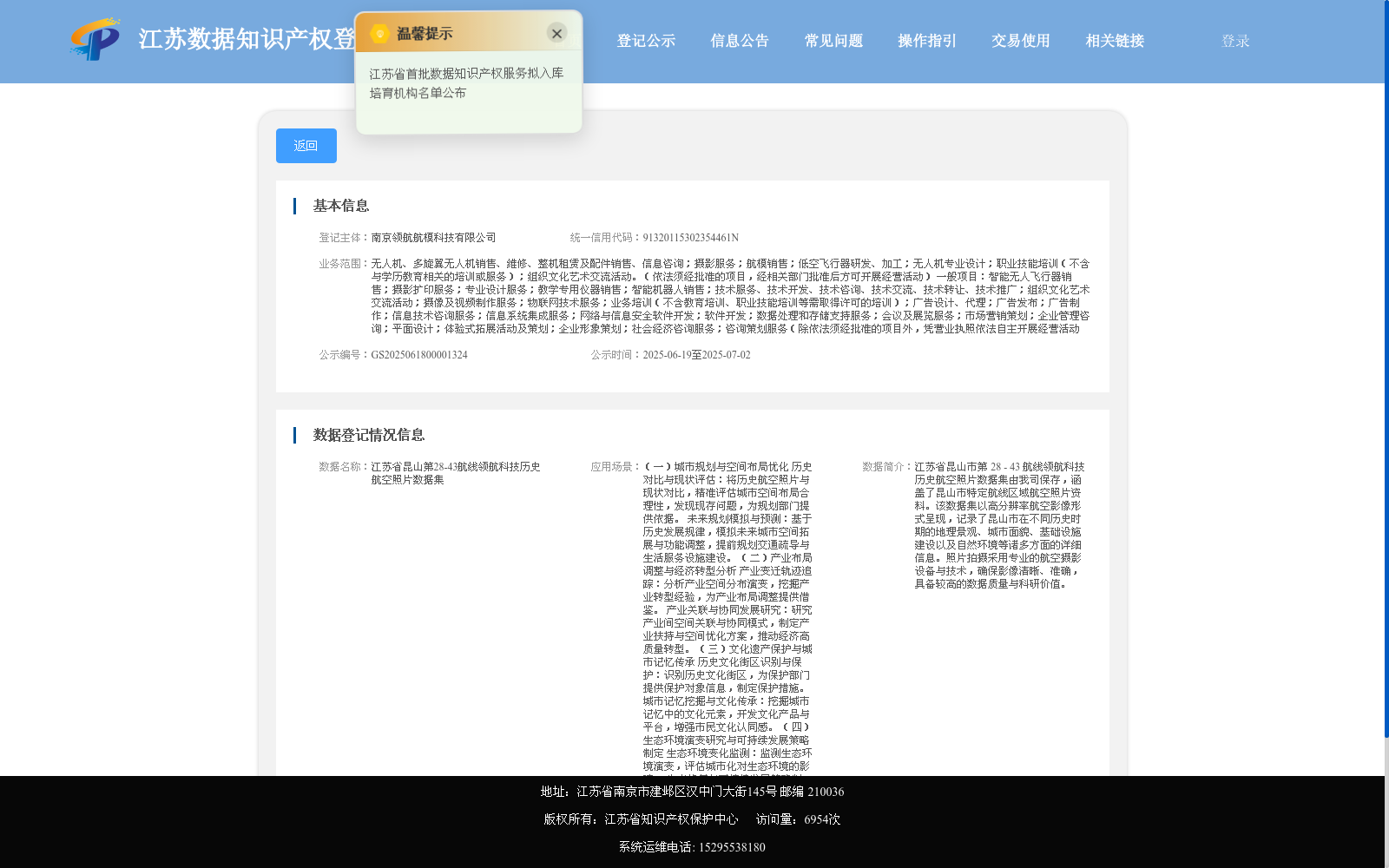Click the site logo icon in header
The width and height of the screenshot is (1389, 868).
[95, 39]
